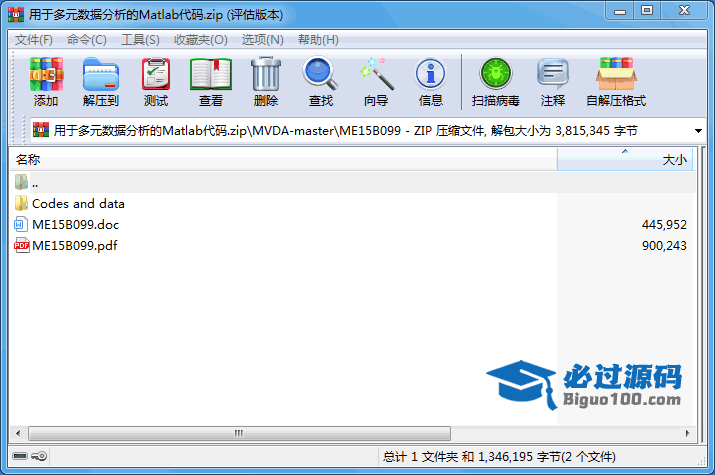The width and height of the screenshot is (715, 475).
Task: Open the Tools (工具) menu
Action: 140,40
